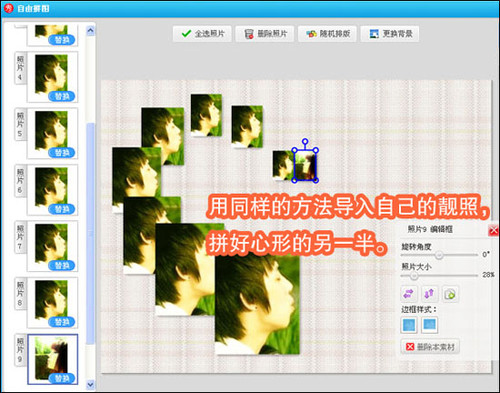Click 替换 on the 照片4 thumbnail
Image resolution: width=500 pixels, height=393 pixels.
62,96
